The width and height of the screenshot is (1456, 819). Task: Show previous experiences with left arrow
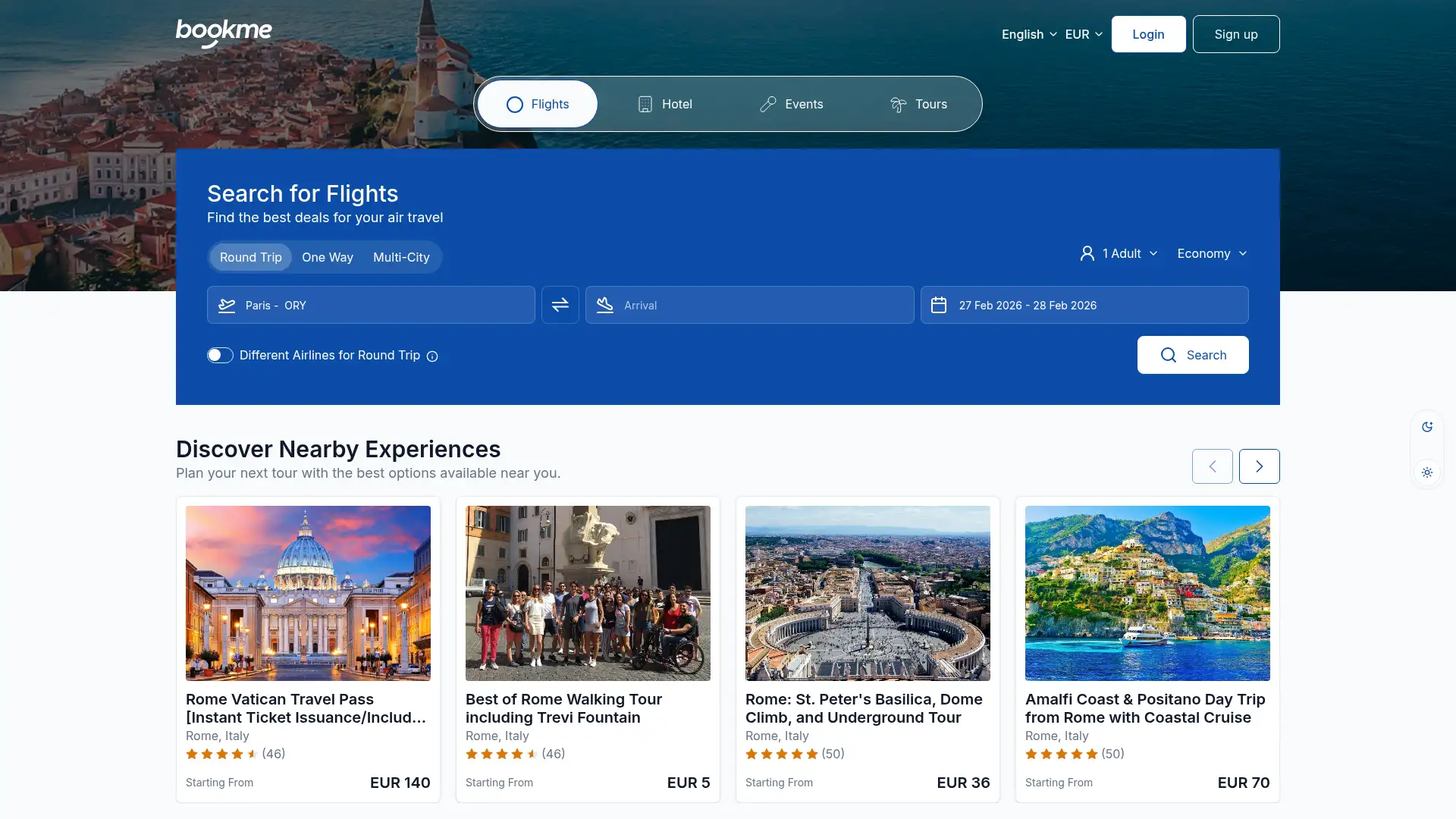(x=1212, y=466)
